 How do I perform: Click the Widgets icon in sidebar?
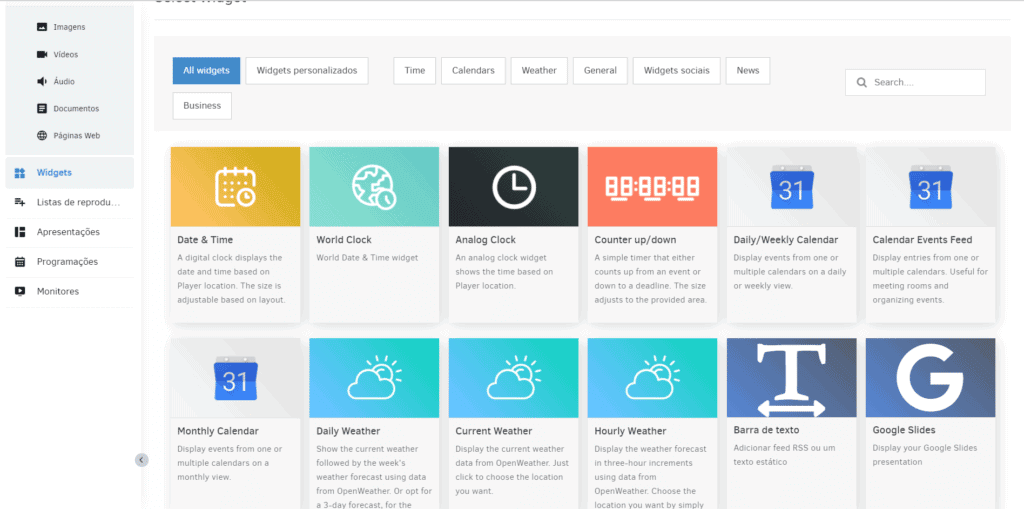coord(20,172)
